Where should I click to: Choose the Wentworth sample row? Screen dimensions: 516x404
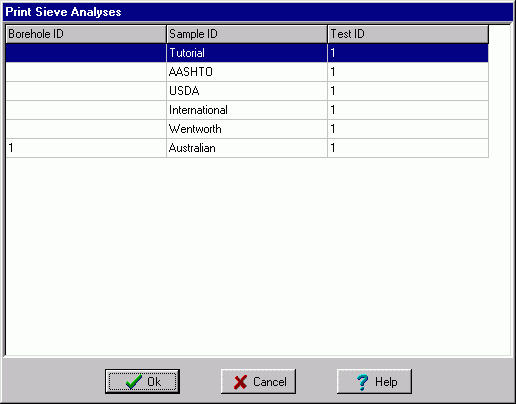coord(247,129)
